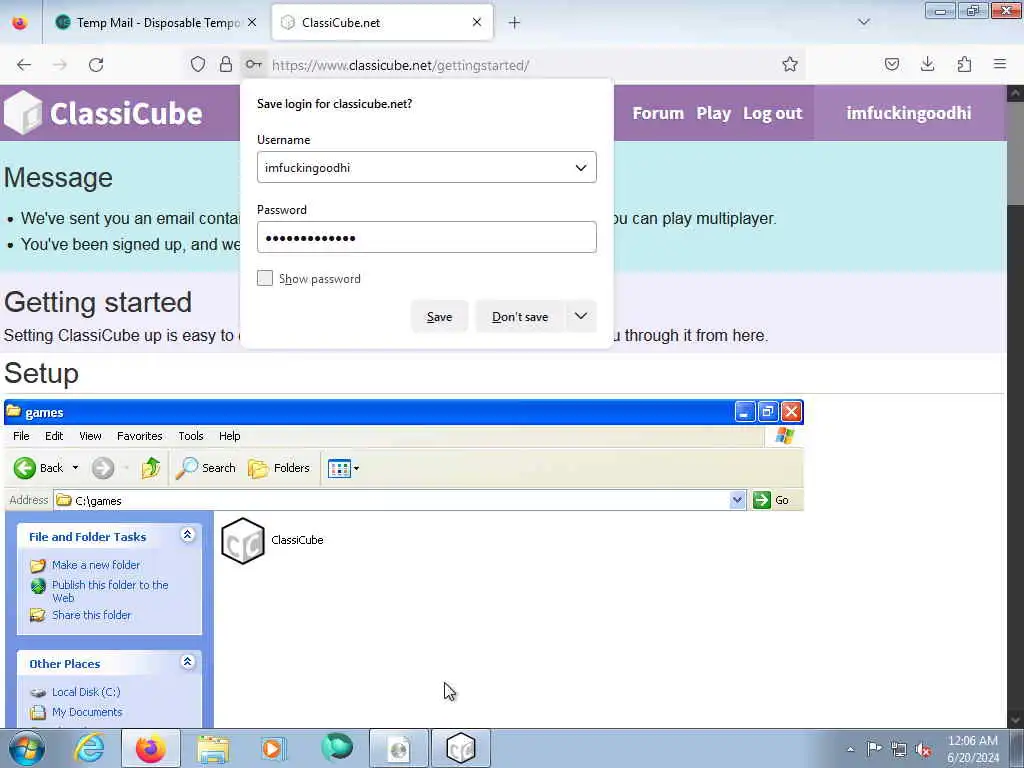Show hidden tray icons arrow

(850, 750)
